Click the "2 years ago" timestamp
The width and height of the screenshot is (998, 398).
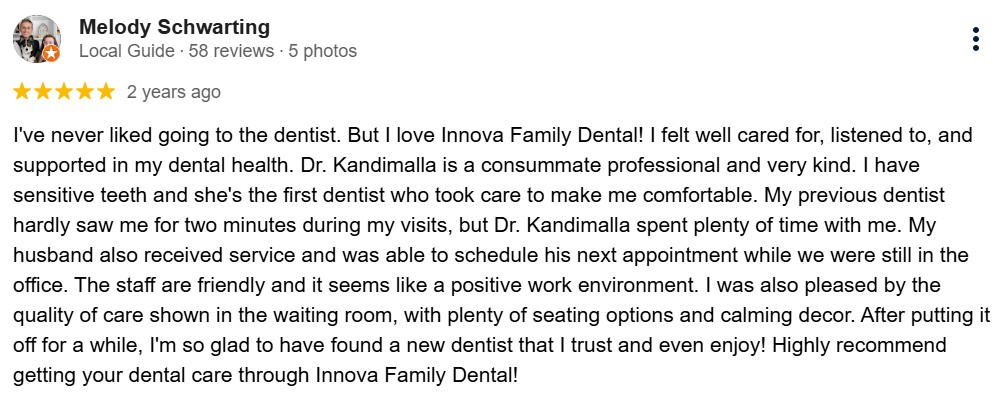click(x=174, y=92)
